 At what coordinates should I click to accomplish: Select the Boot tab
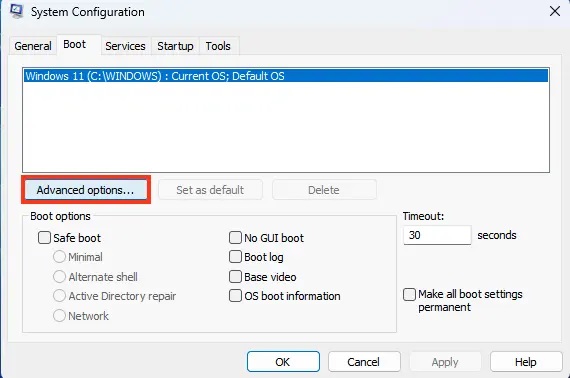[x=75, y=44]
